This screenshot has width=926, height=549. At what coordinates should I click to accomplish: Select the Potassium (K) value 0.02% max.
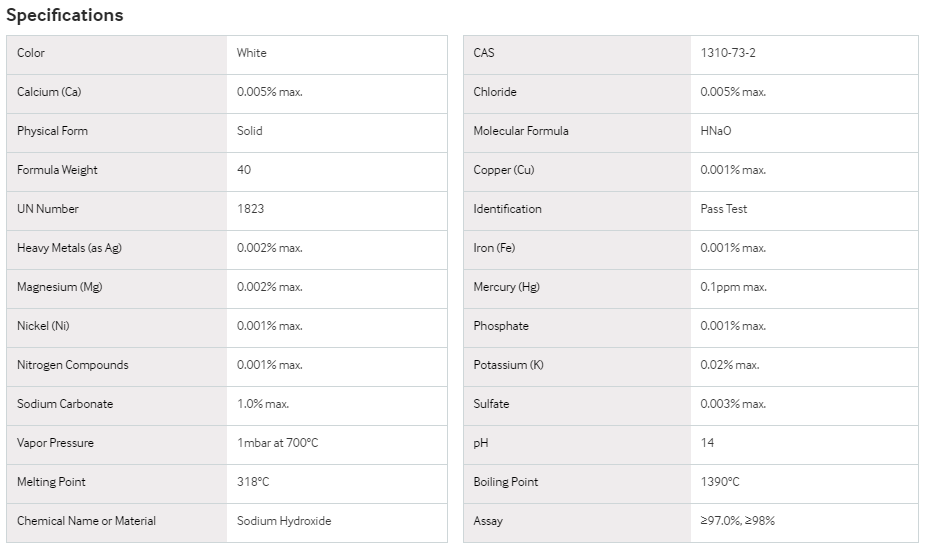click(x=730, y=365)
